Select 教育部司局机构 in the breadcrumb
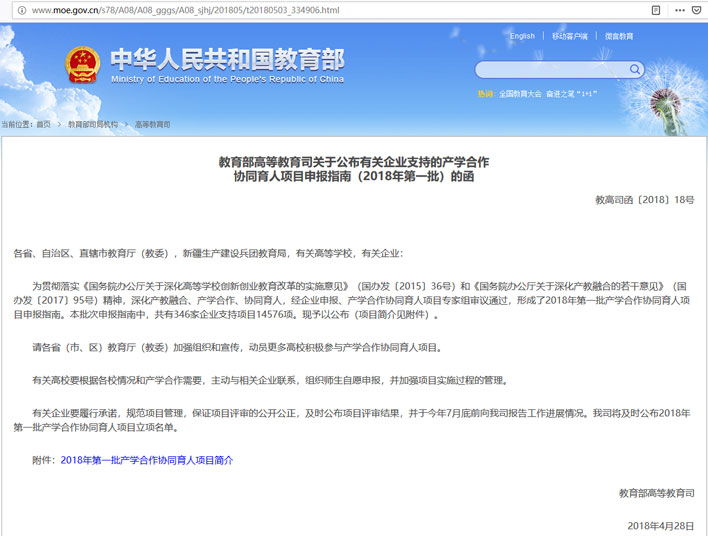This screenshot has height=536, width=708. tap(93, 125)
